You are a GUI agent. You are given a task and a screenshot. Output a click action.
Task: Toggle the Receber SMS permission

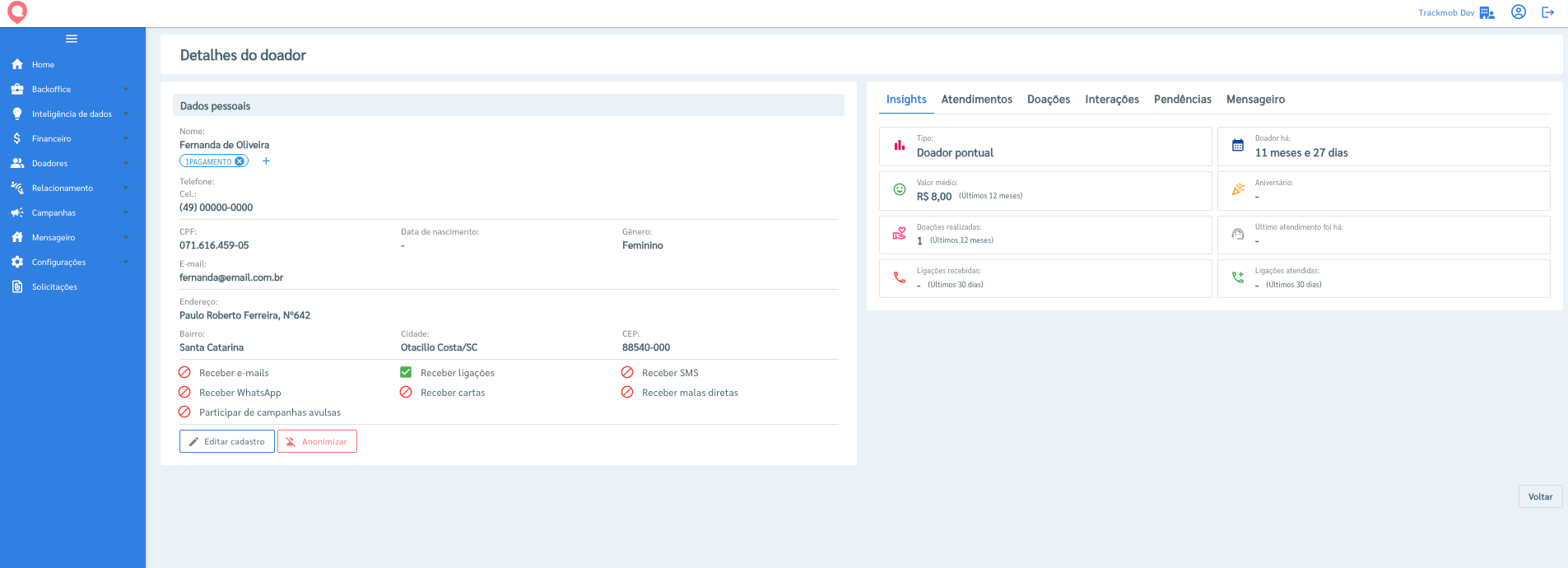(x=627, y=372)
